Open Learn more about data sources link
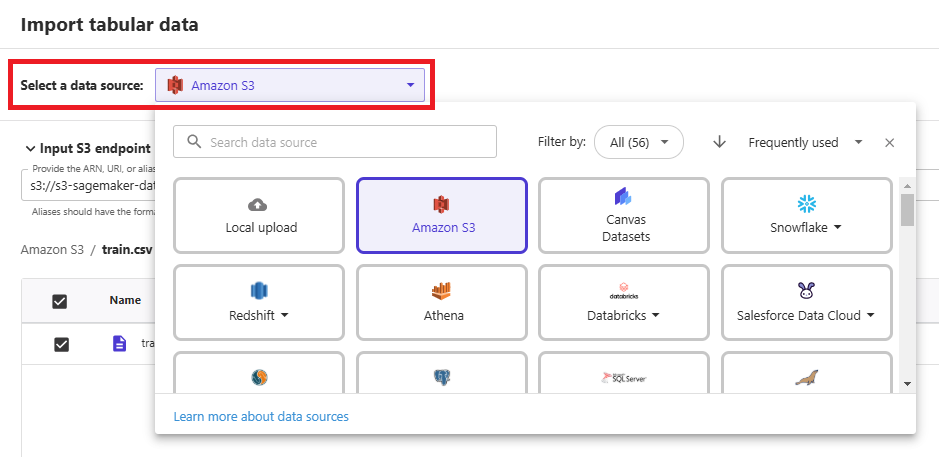The height and width of the screenshot is (457, 939). [261, 416]
